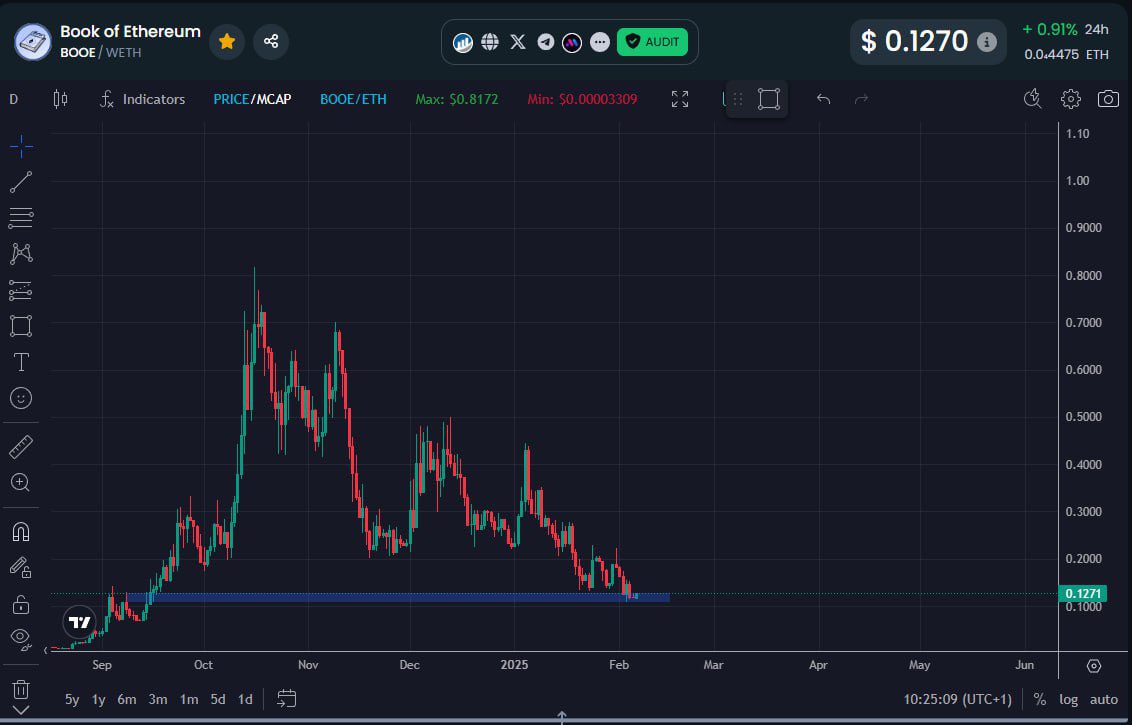Click the Max: $0.8172 label

tap(457, 100)
